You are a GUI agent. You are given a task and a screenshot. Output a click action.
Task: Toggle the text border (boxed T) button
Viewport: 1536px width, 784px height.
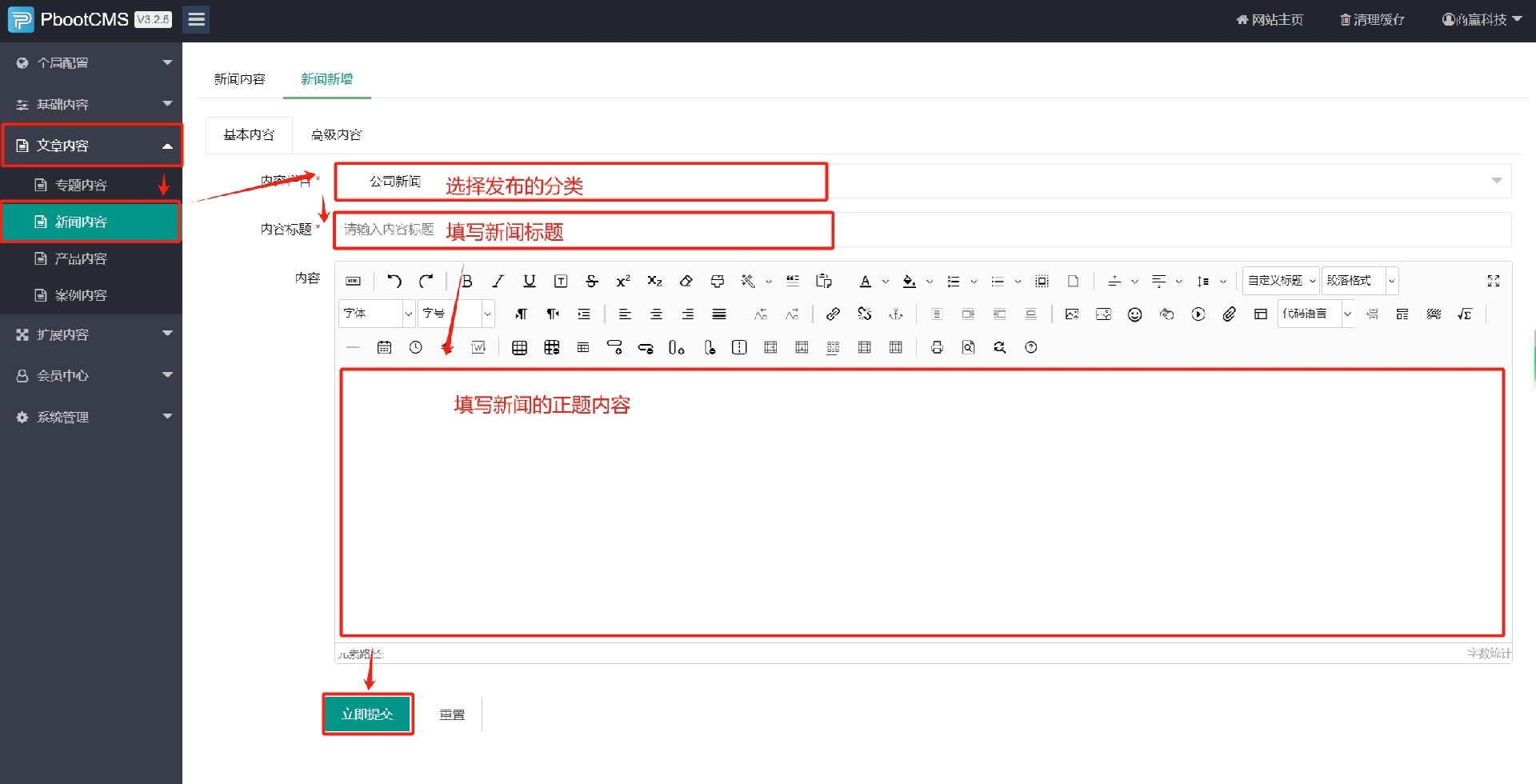click(561, 281)
